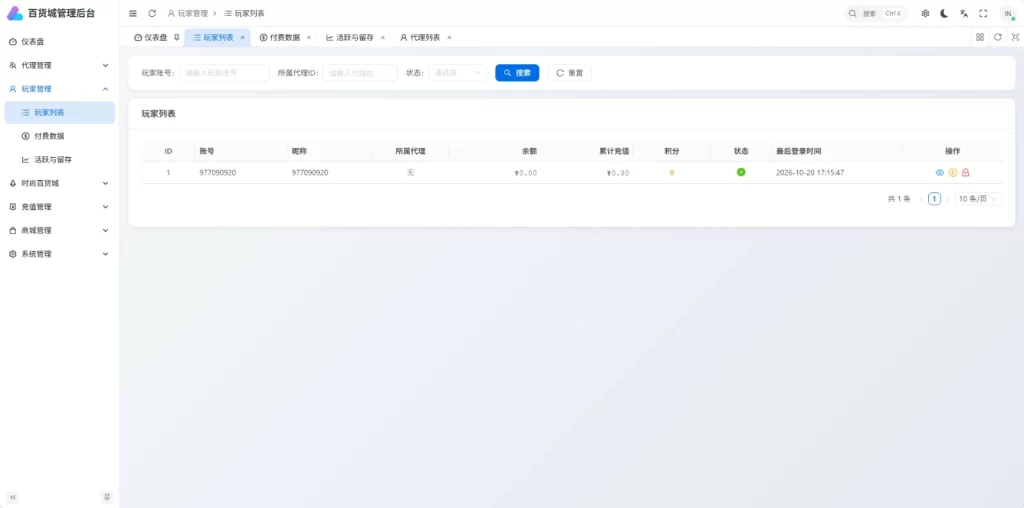
Task: Collapse the 玩家管理 sidebar menu
Action: pos(60,89)
